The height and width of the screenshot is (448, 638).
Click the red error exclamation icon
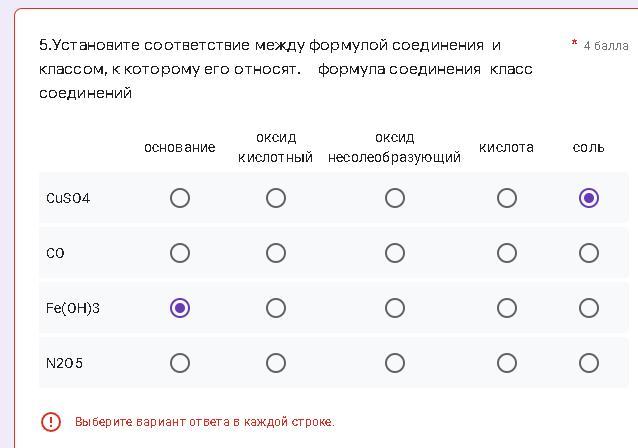pos(51,422)
